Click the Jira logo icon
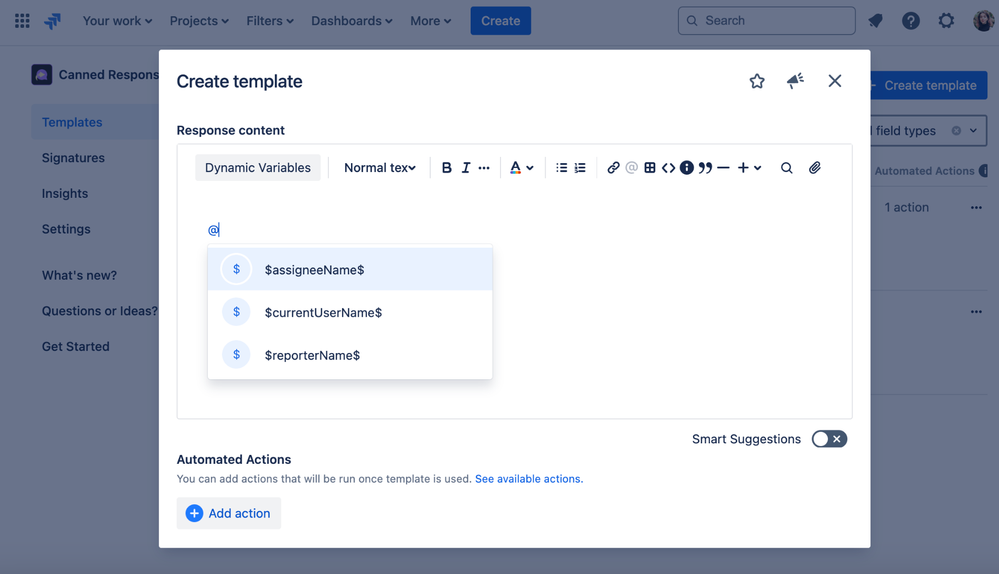 click(x=53, y=21)
